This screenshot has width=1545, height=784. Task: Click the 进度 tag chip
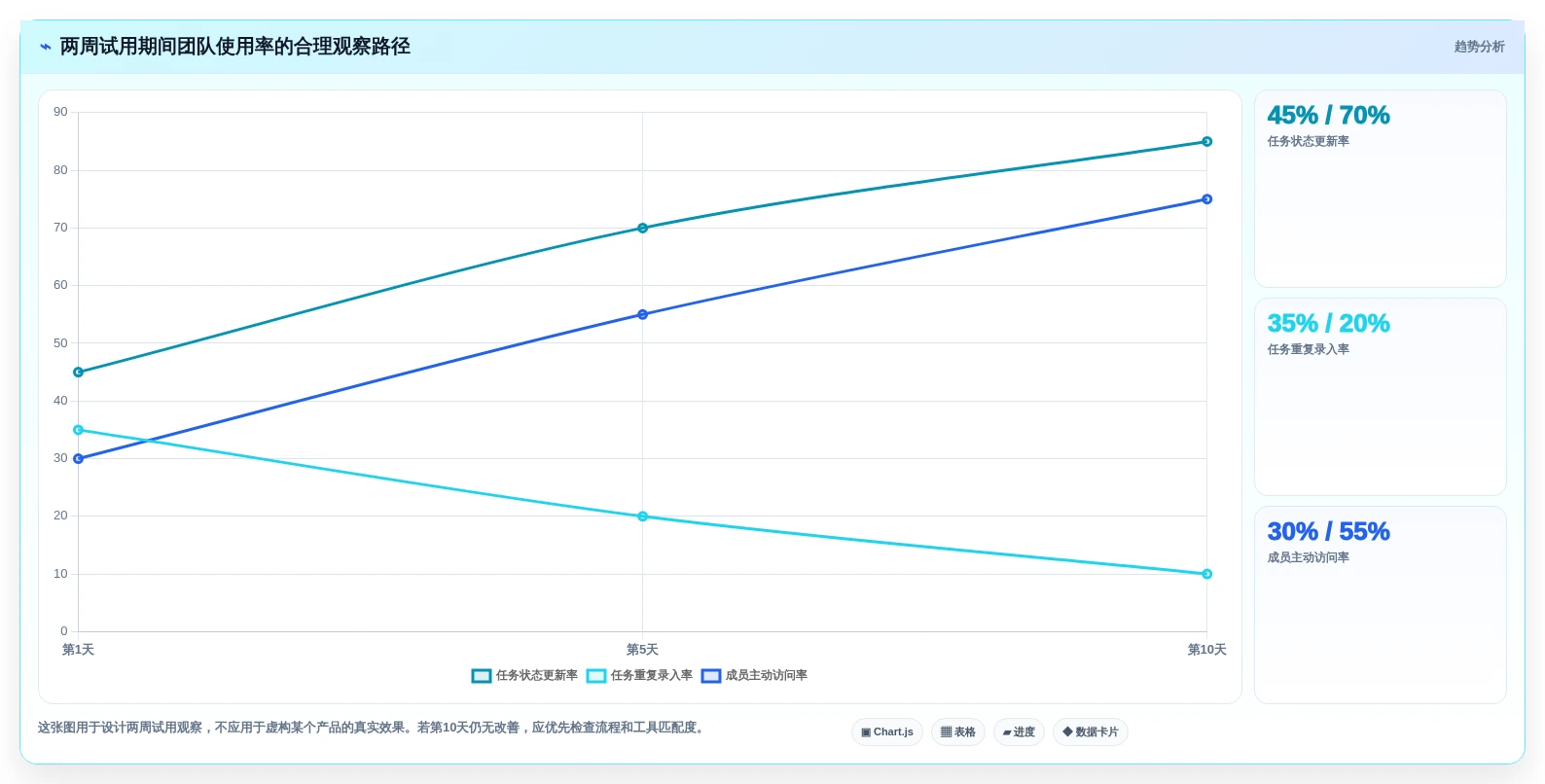click(x=1019, y=732)
